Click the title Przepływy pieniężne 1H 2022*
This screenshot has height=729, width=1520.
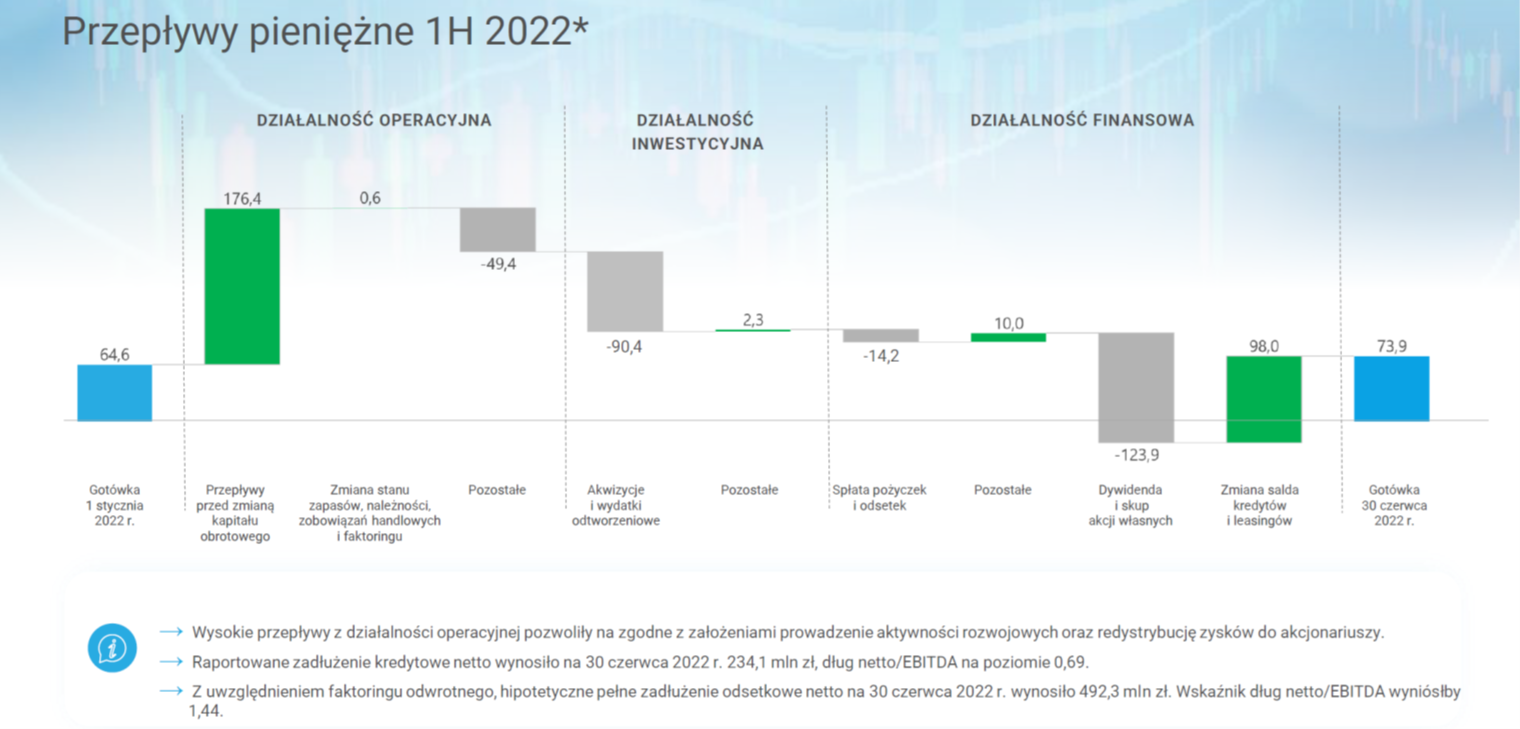point(325,32)
